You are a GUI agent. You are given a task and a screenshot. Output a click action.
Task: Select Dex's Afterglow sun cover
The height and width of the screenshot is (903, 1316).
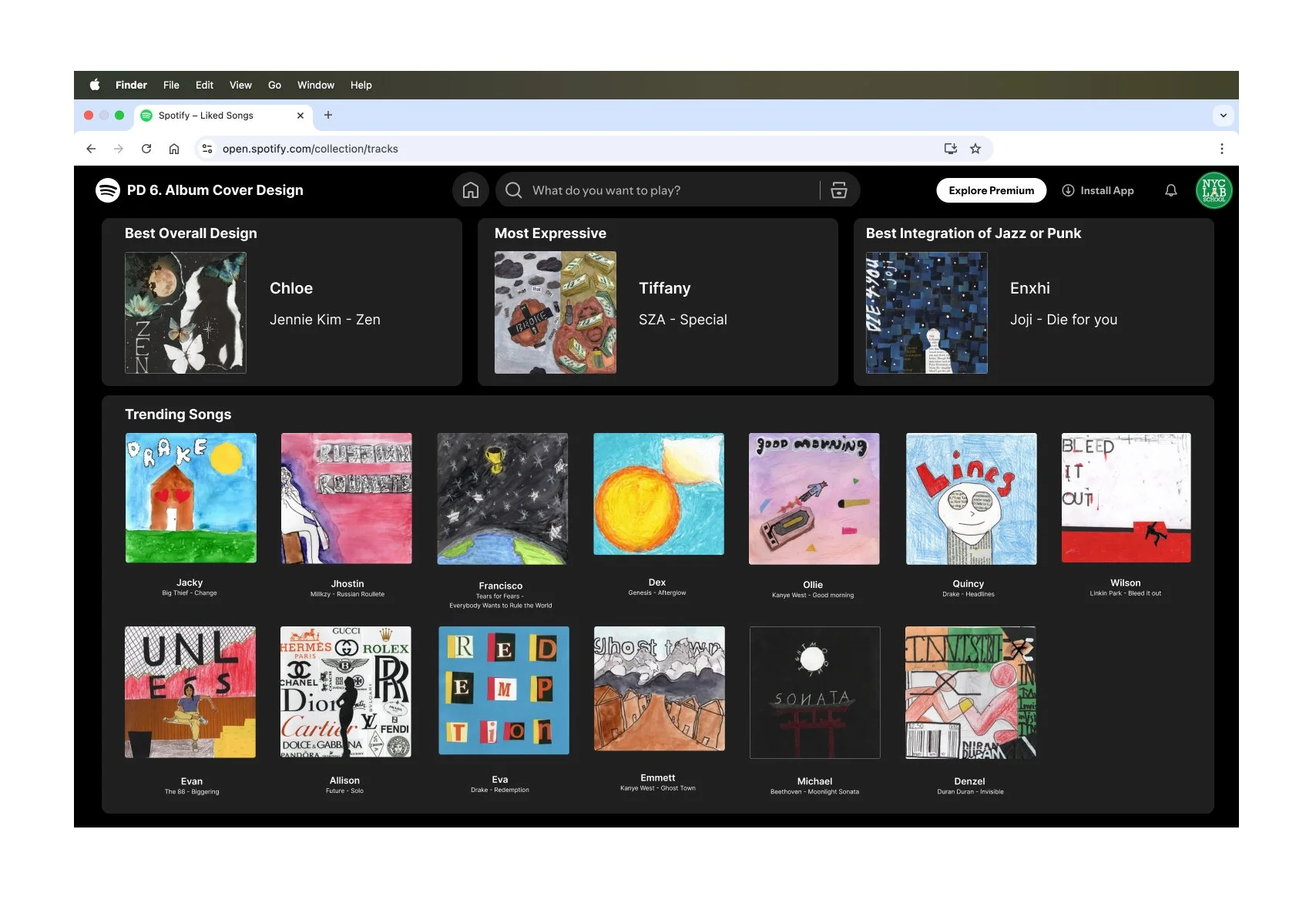pos(659,494)
